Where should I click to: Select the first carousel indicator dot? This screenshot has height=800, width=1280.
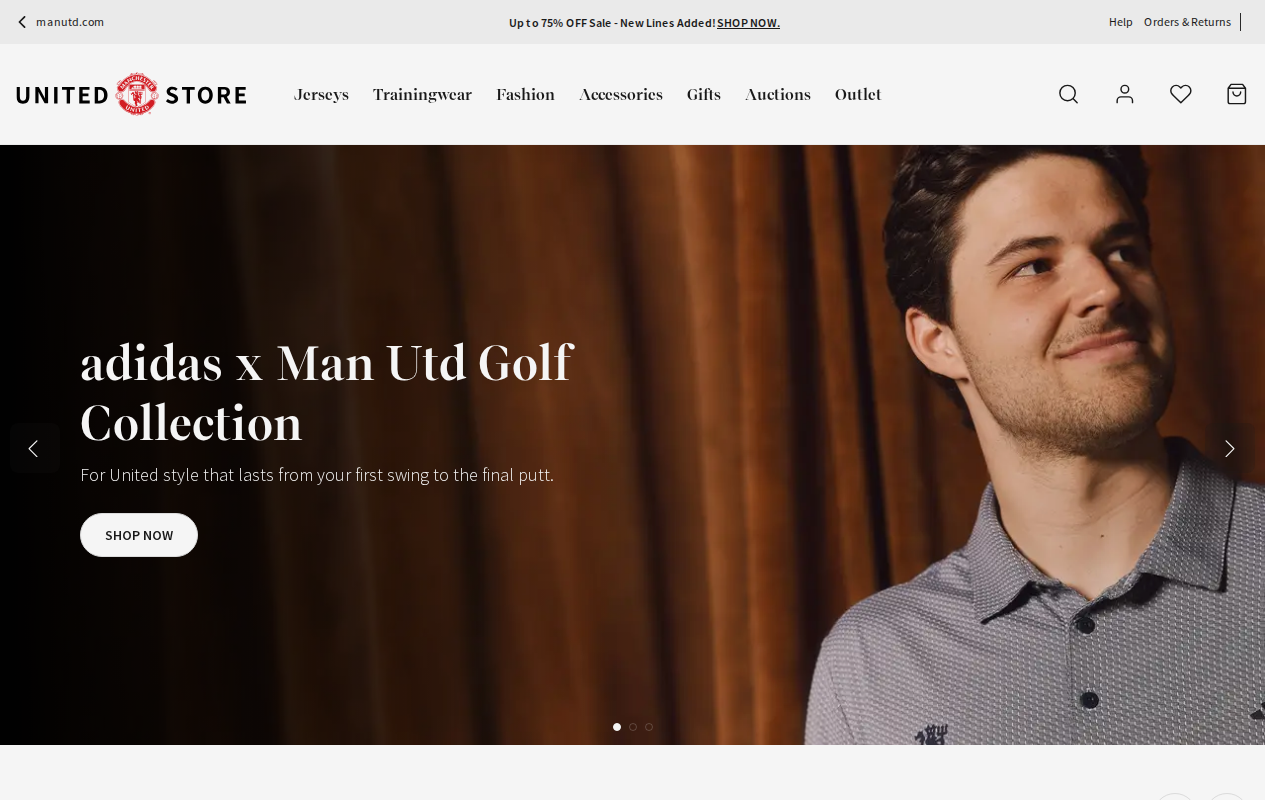pyautogui.click(x=617, y=727)
